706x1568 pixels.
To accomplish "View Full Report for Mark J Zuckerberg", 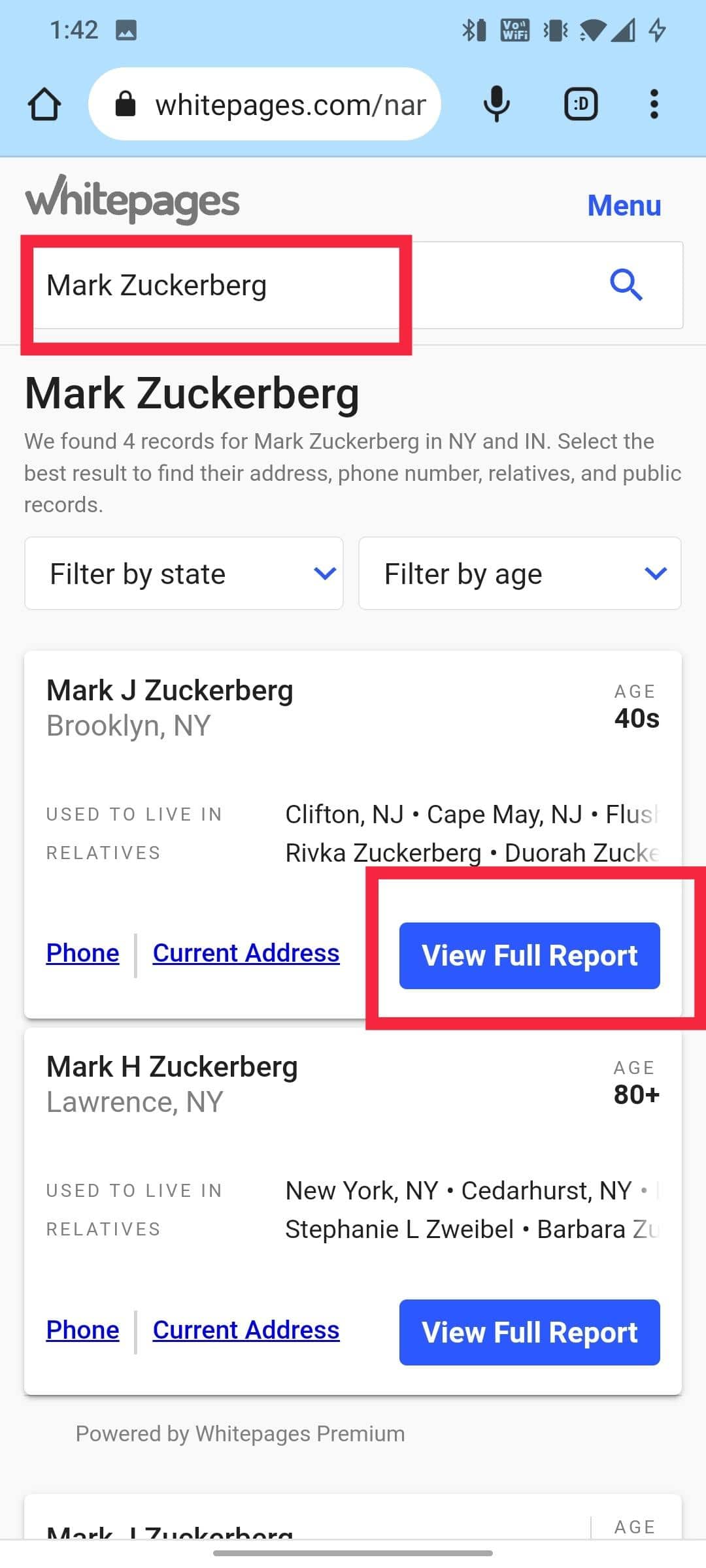I will pyautogui.click(x=529, y=955).
